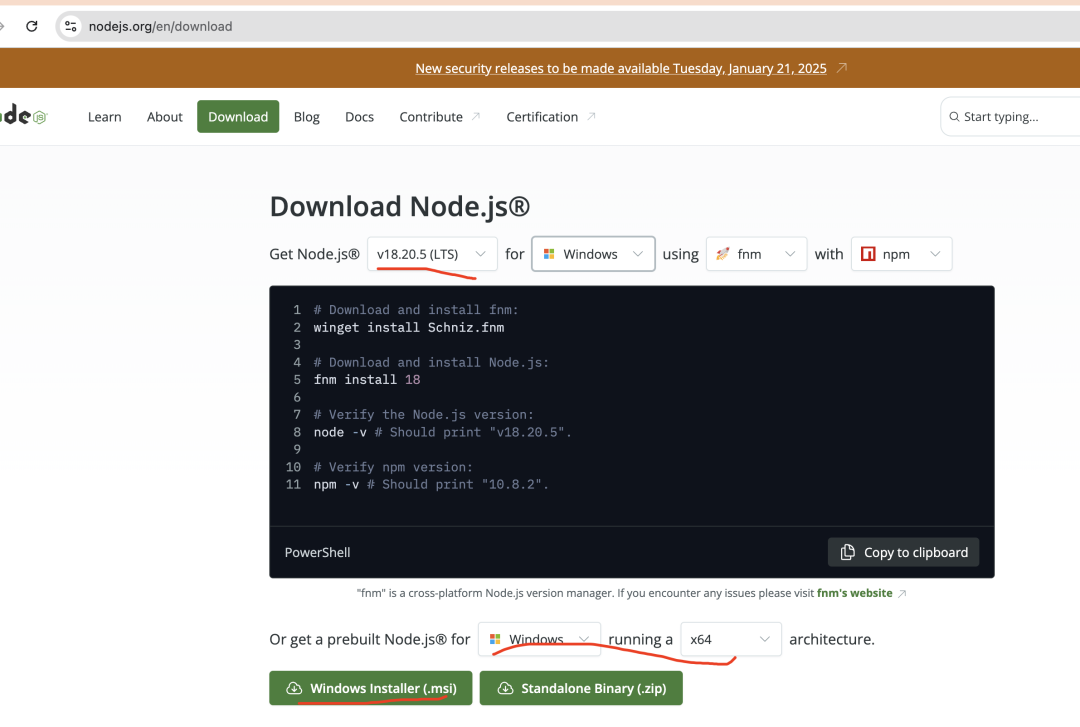This screenshot has height=727, width=1080.
Task: Open the npm package manager dropdown
Action: tap(902, 254)
